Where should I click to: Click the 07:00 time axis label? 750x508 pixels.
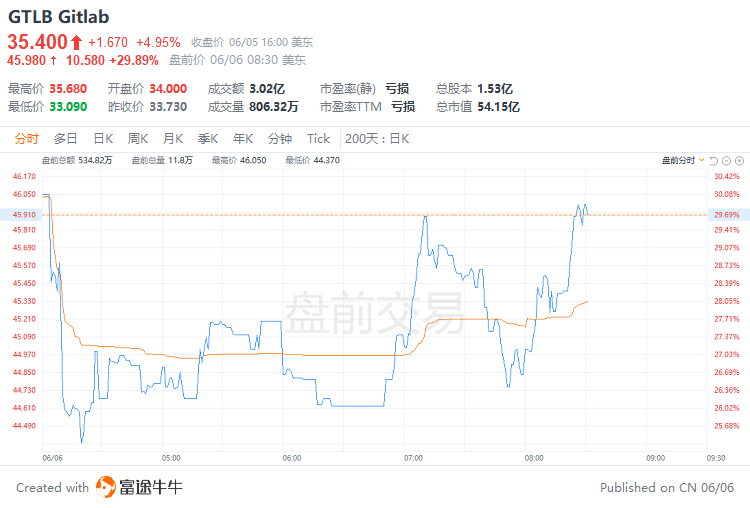[x=413, y=458]
